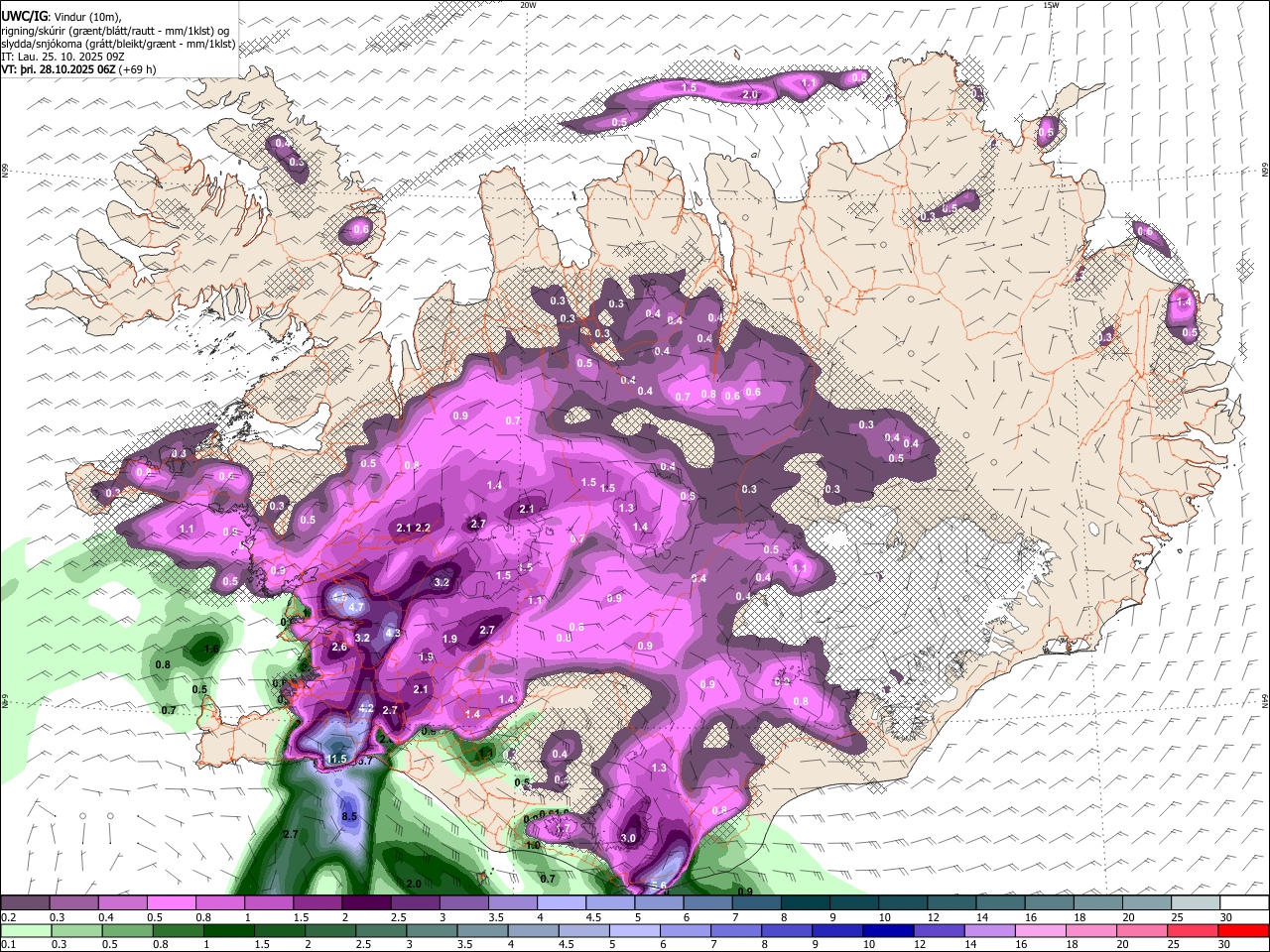Click the 4.7 snowfall value on the map

(357, 607)
